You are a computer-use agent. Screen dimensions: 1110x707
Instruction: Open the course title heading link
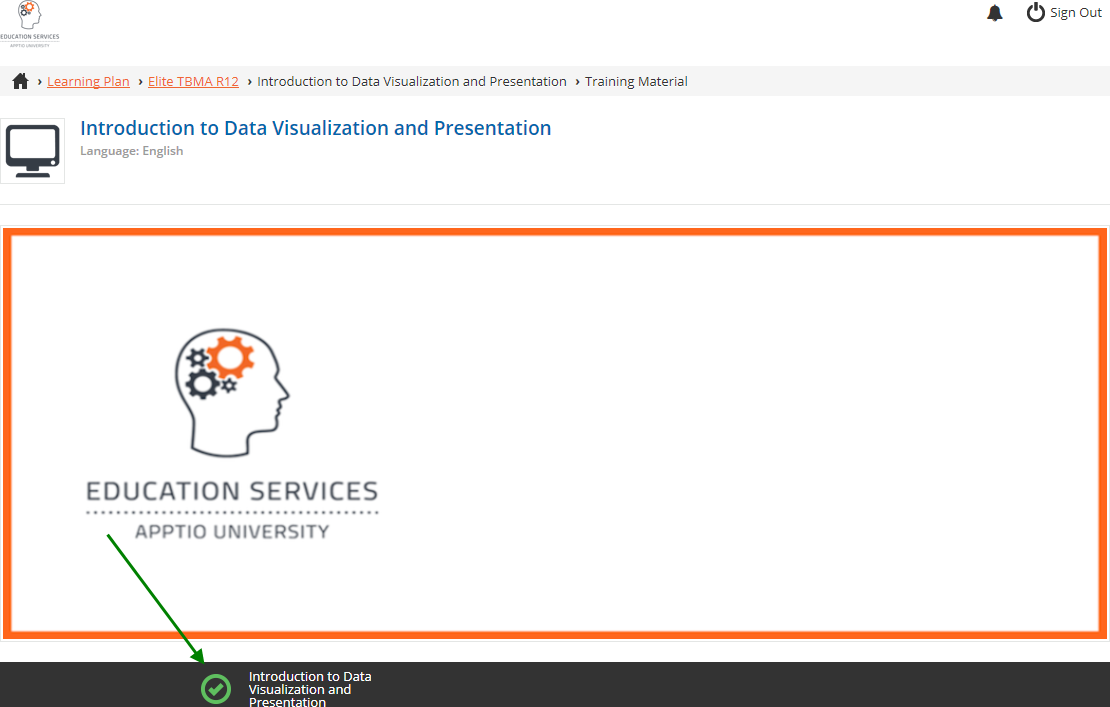[316, 128]
